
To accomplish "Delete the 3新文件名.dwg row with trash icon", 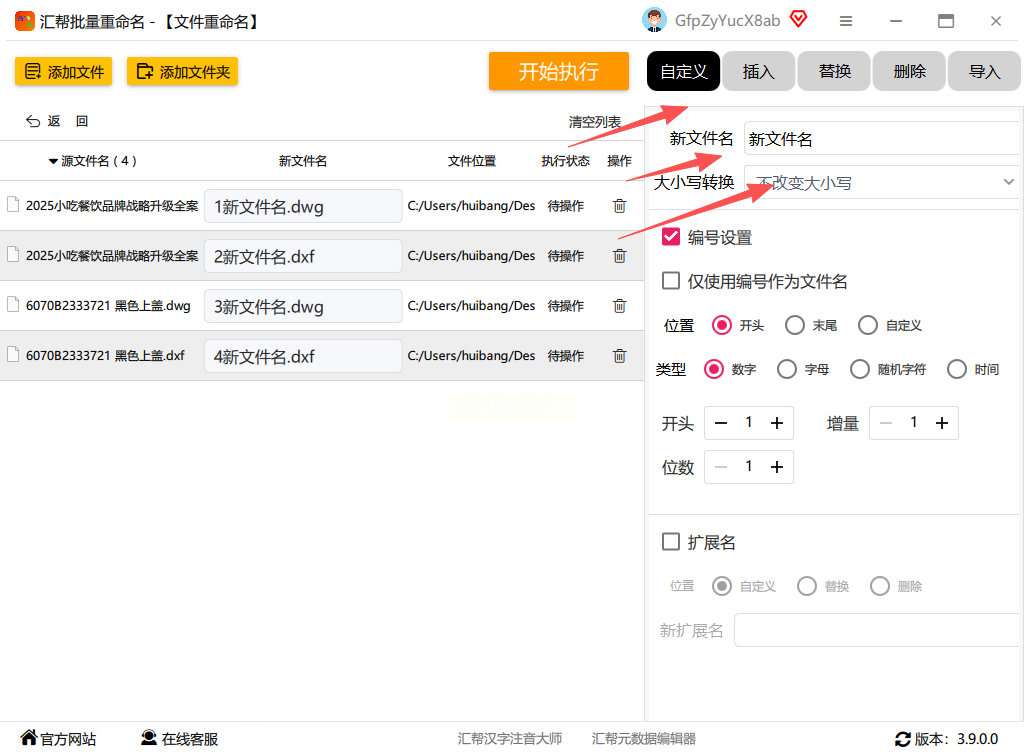I will click(619, 306).
